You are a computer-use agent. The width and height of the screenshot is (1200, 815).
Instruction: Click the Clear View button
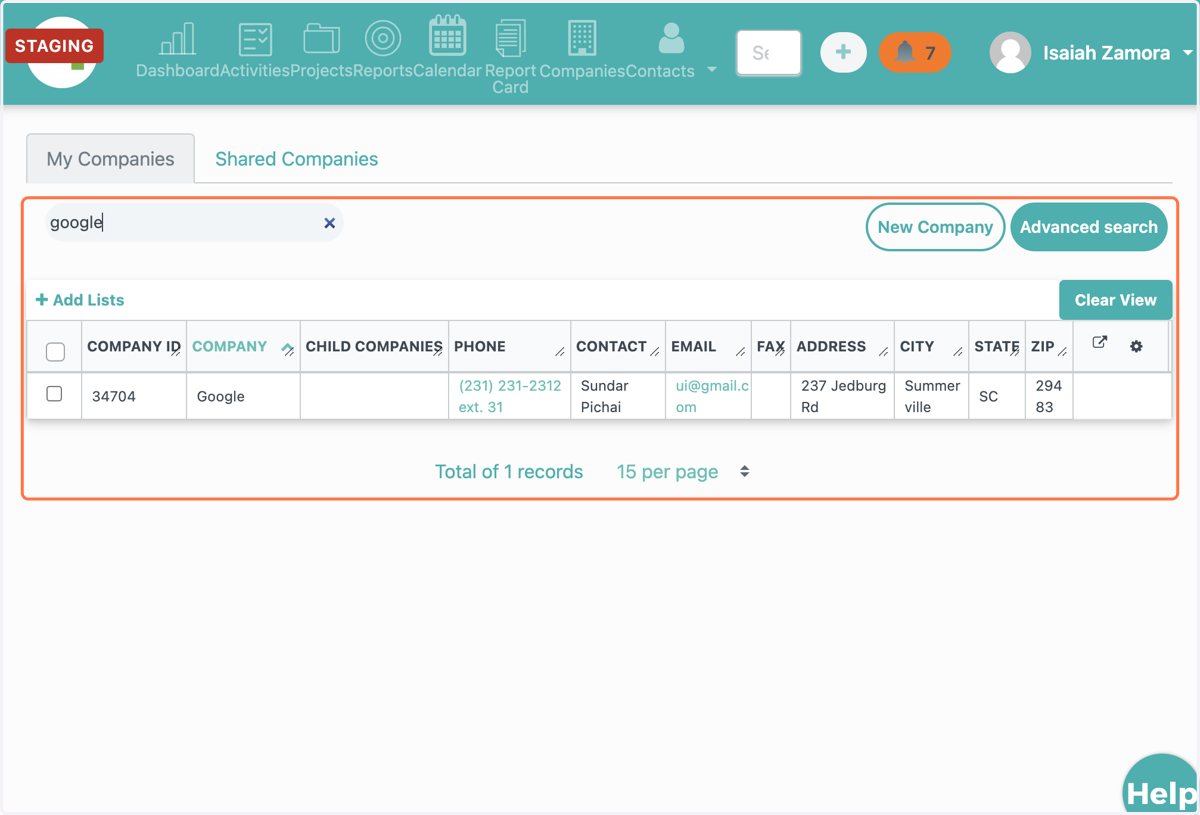tap(1115, 300)
